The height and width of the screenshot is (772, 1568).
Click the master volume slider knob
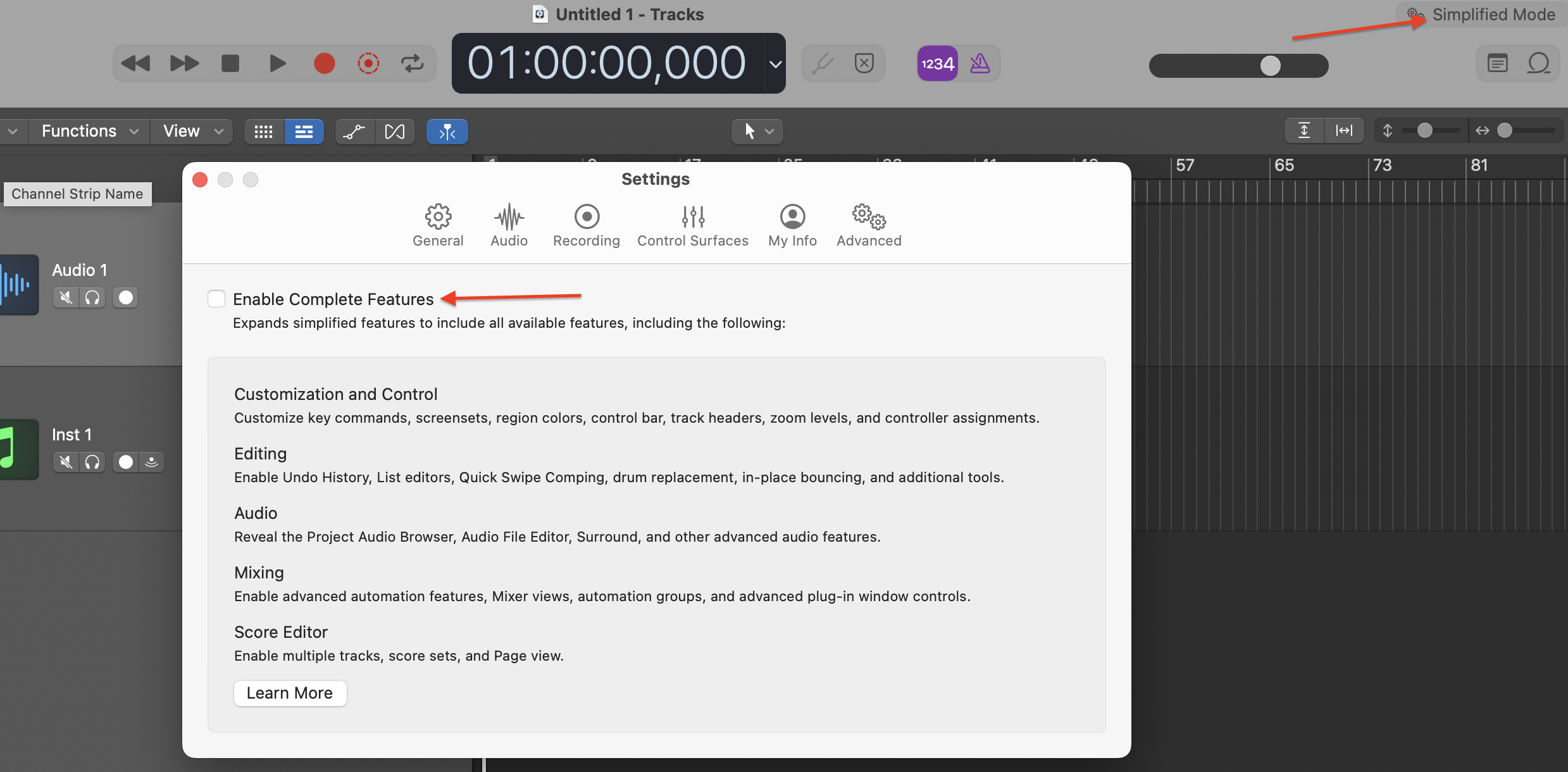click(x=1270, y=65)
